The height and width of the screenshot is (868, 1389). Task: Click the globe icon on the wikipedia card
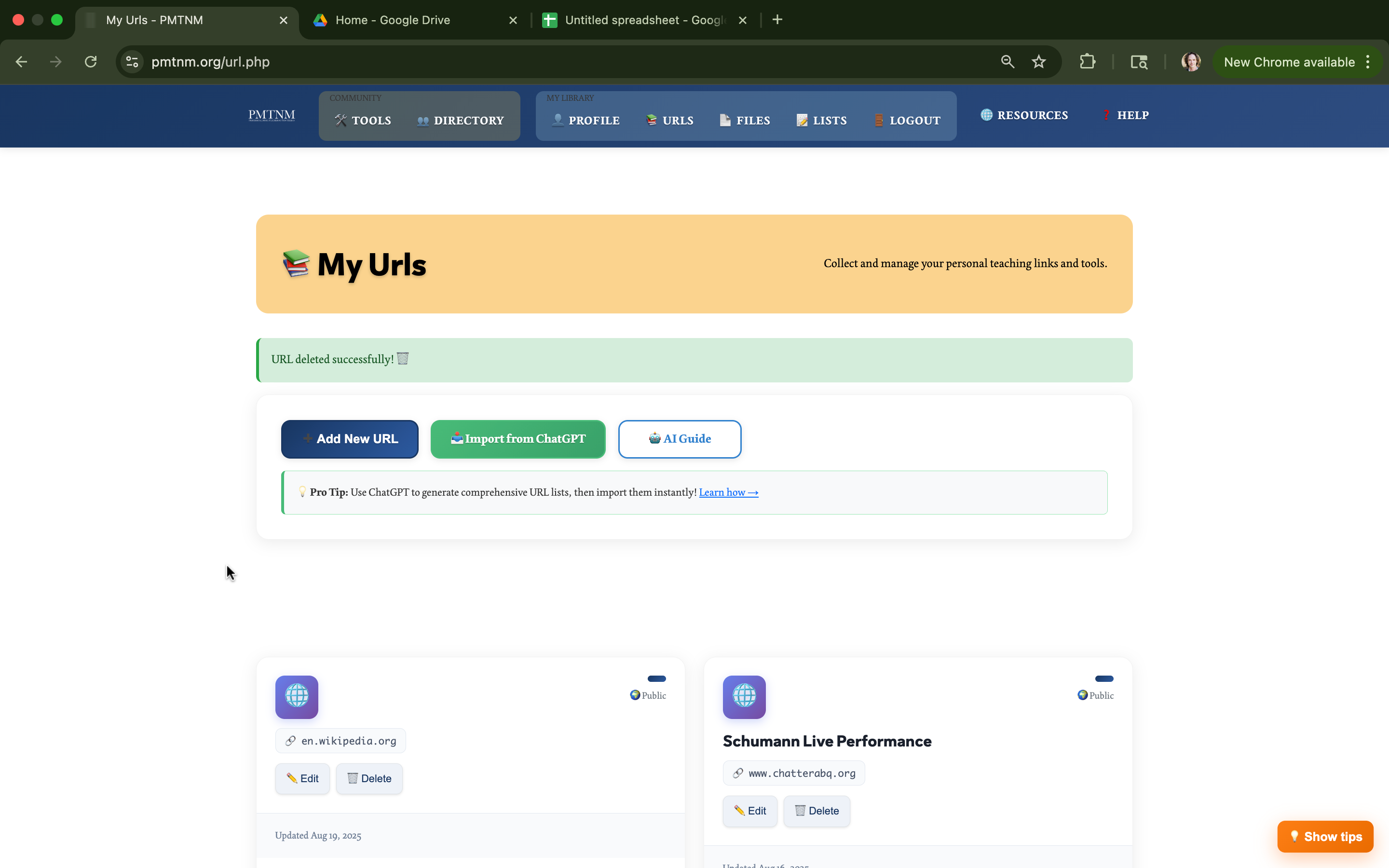pyautogui.click(x=297, y=697)
